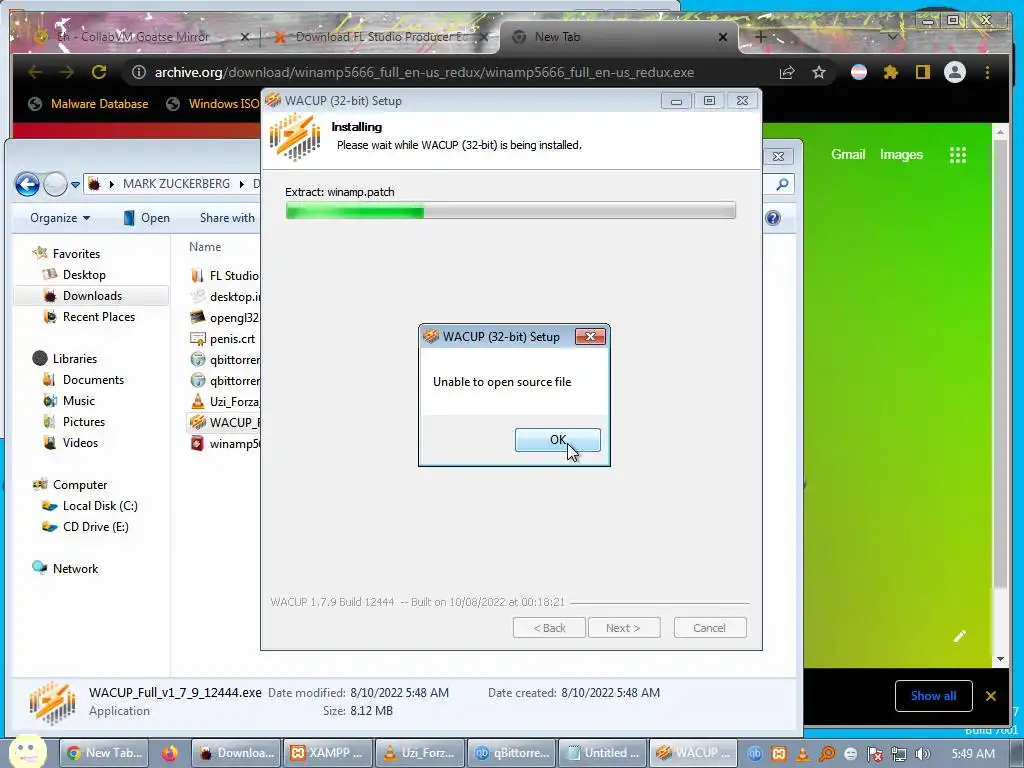Click the installer progress bar
The width and height of the screenshot is (1024, 768).
(x=511, y=211)
